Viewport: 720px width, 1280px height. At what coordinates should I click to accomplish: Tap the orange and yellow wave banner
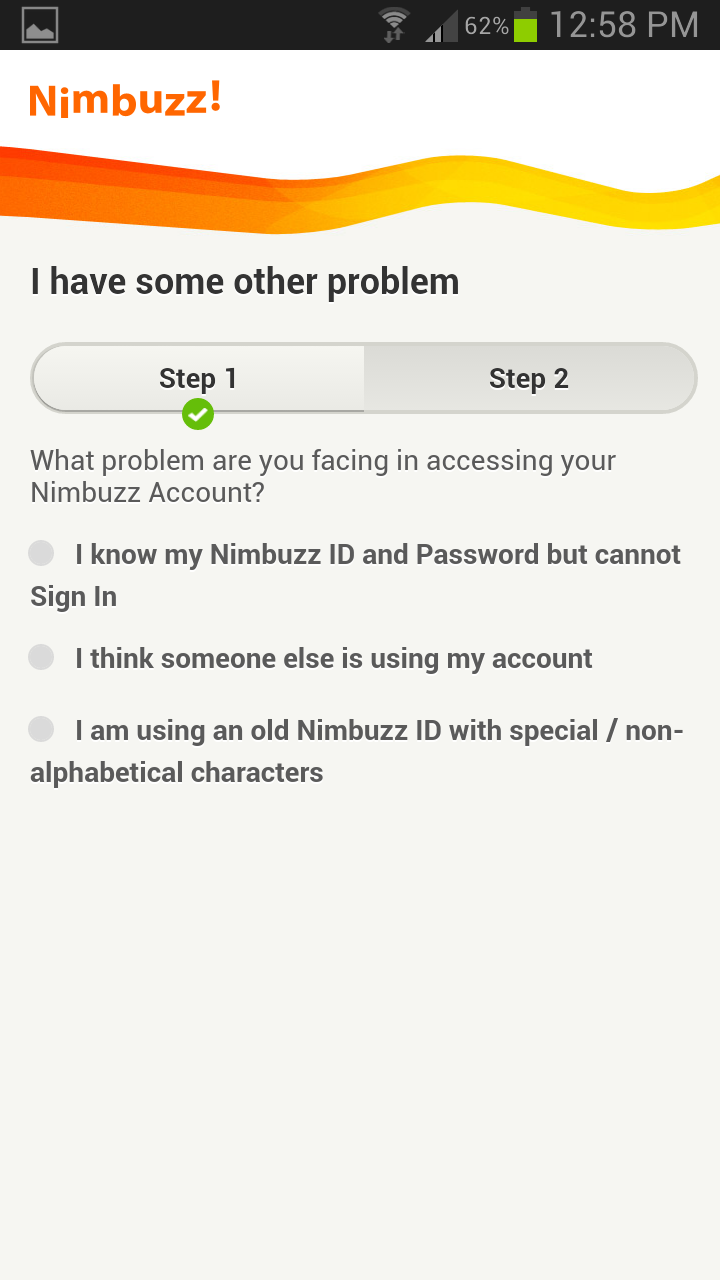tap(360, 190)
